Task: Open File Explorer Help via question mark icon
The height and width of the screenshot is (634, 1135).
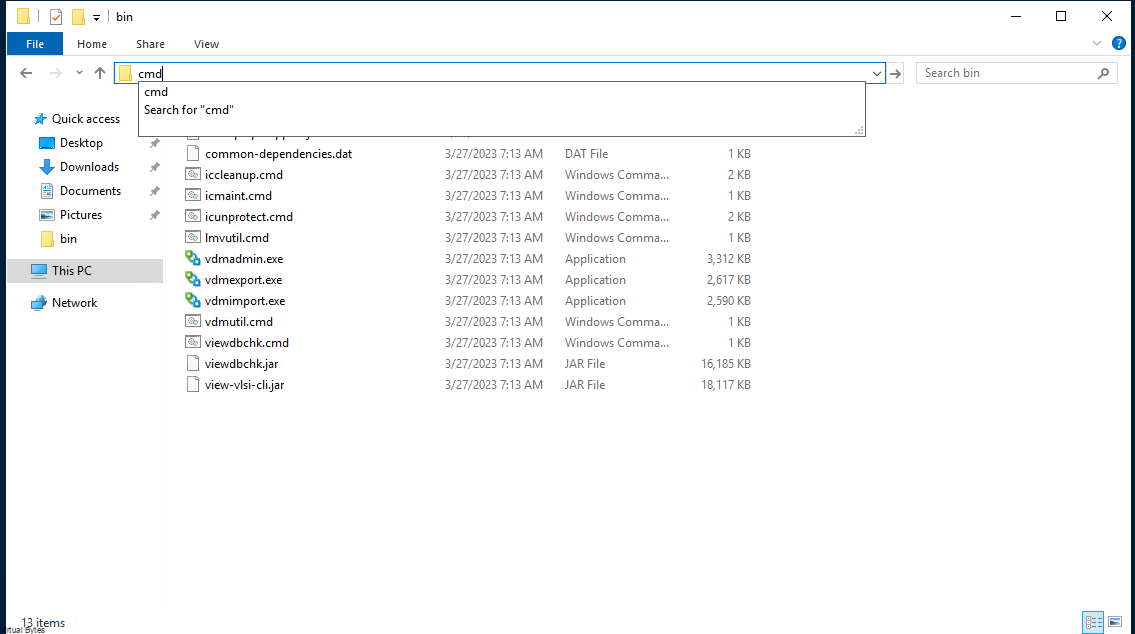Action: [1119, 43]
